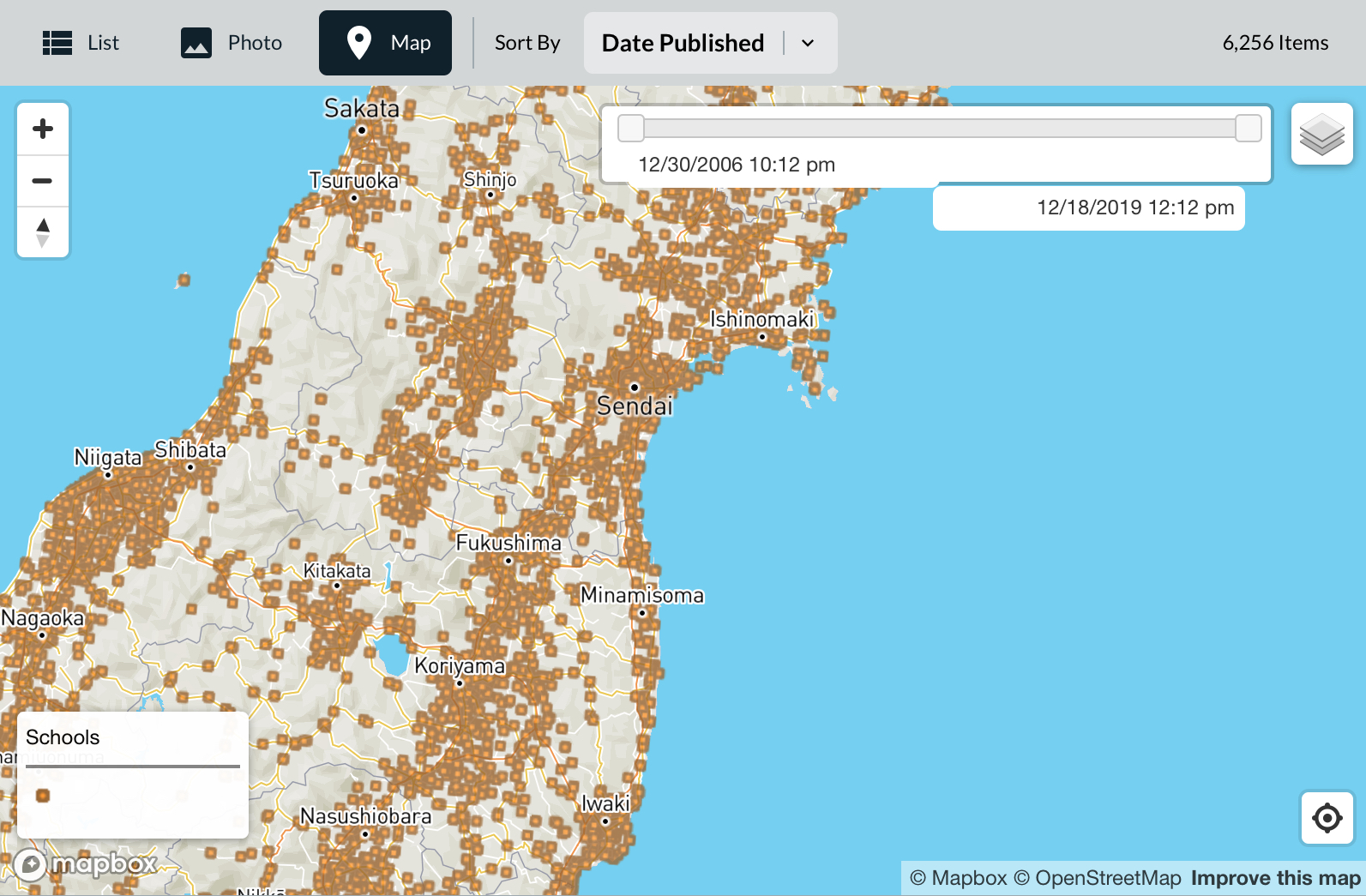Image resolution: width=1366 pixels, height=896 pixels.
Task: Click the Schools legend title
Action: coord(63,737)
